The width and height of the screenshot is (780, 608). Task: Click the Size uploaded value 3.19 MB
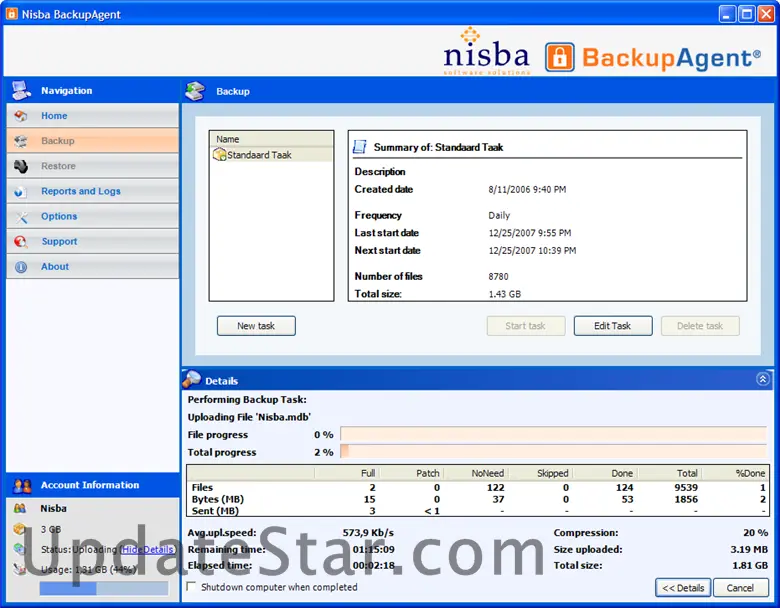coord(749,549)
